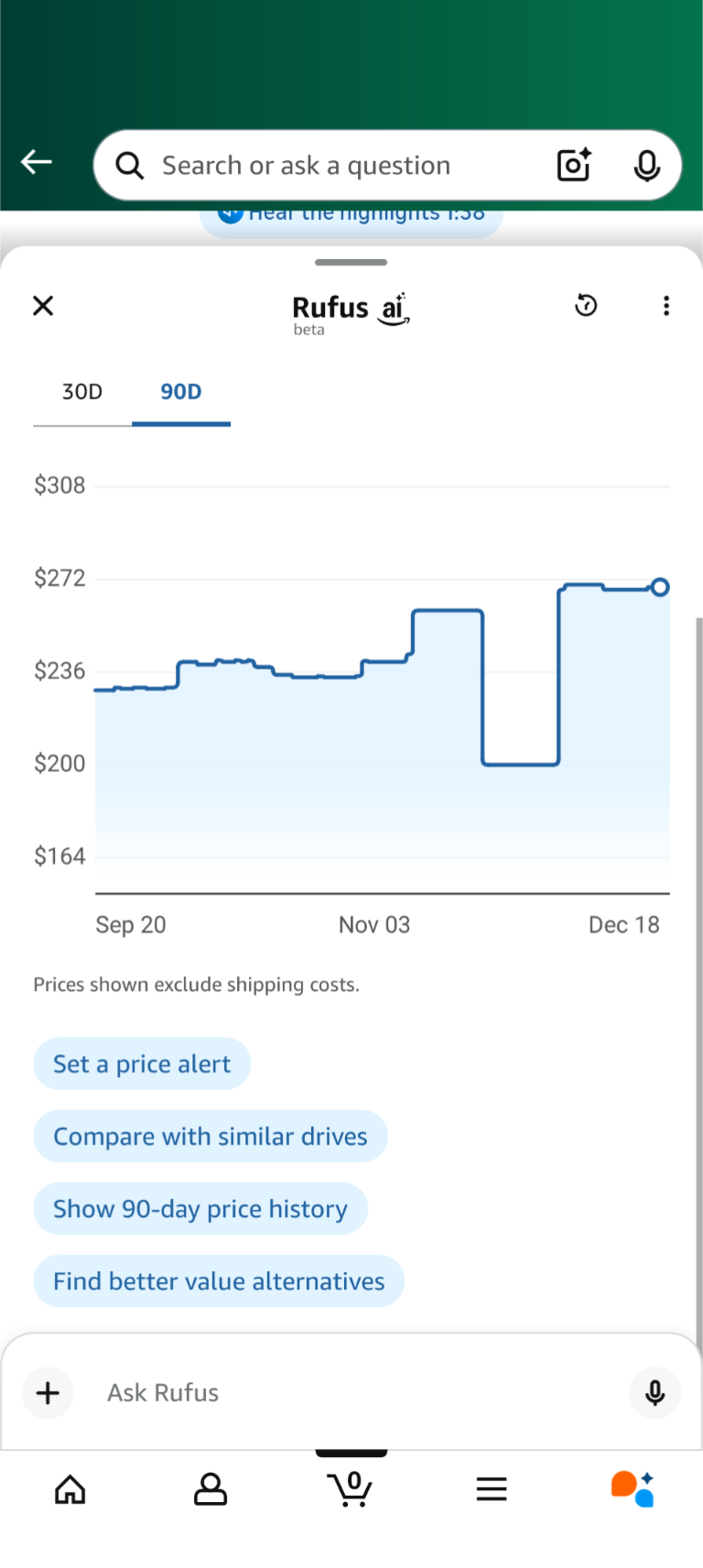Tap Compare with similar drives

211,1137
